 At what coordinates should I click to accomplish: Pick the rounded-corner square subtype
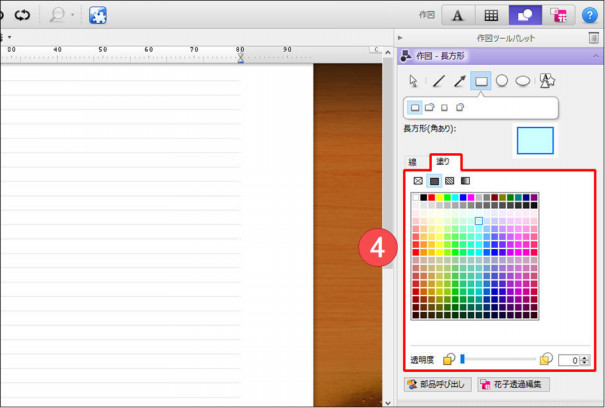[x=460, y=107]
